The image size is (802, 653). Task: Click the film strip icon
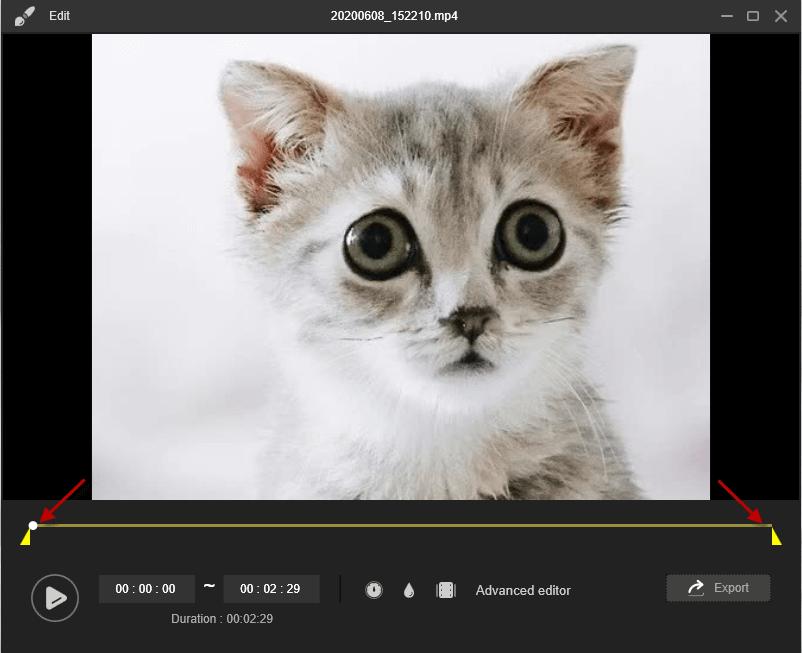coord(446,590)
